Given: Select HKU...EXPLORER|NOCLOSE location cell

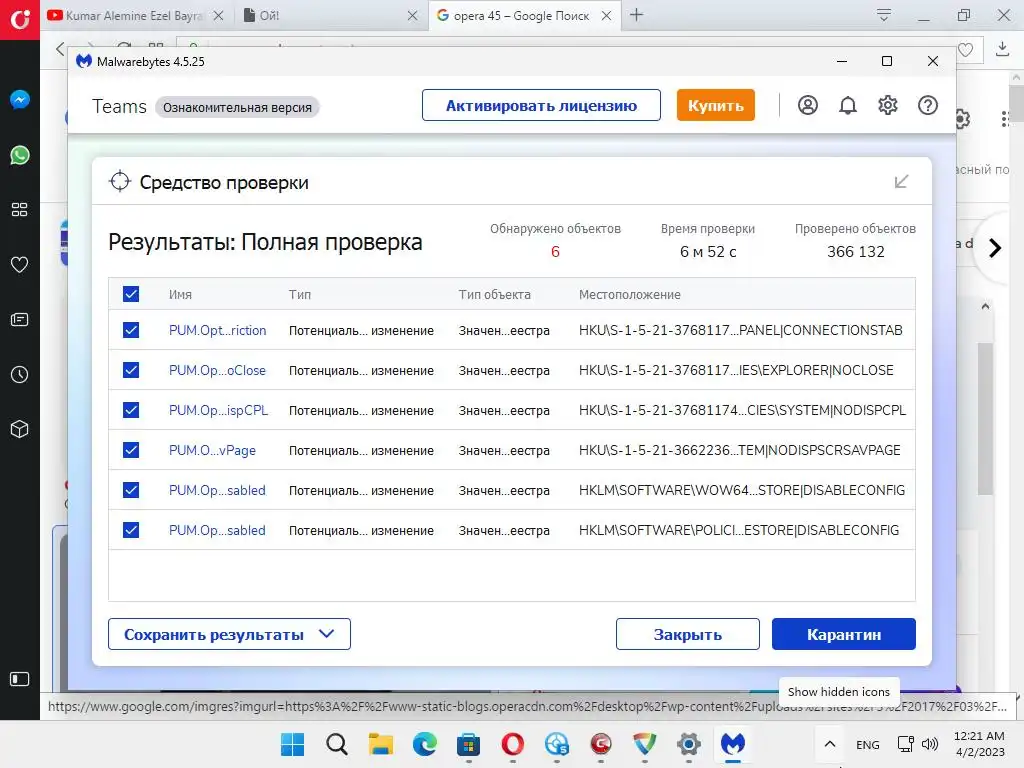Looking at the screenshot, I should (736, 370).
